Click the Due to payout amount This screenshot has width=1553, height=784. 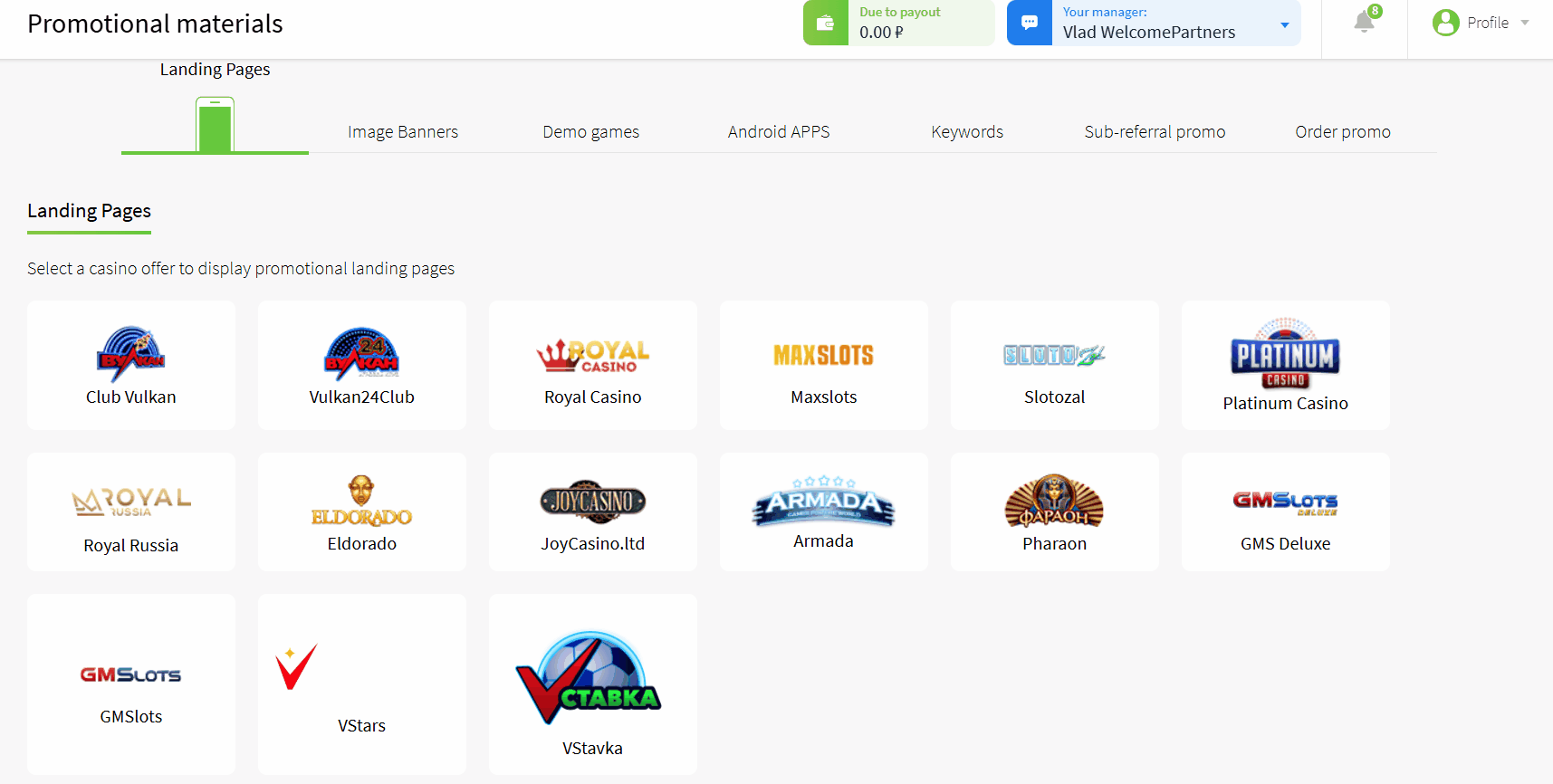tap(881, 33)
